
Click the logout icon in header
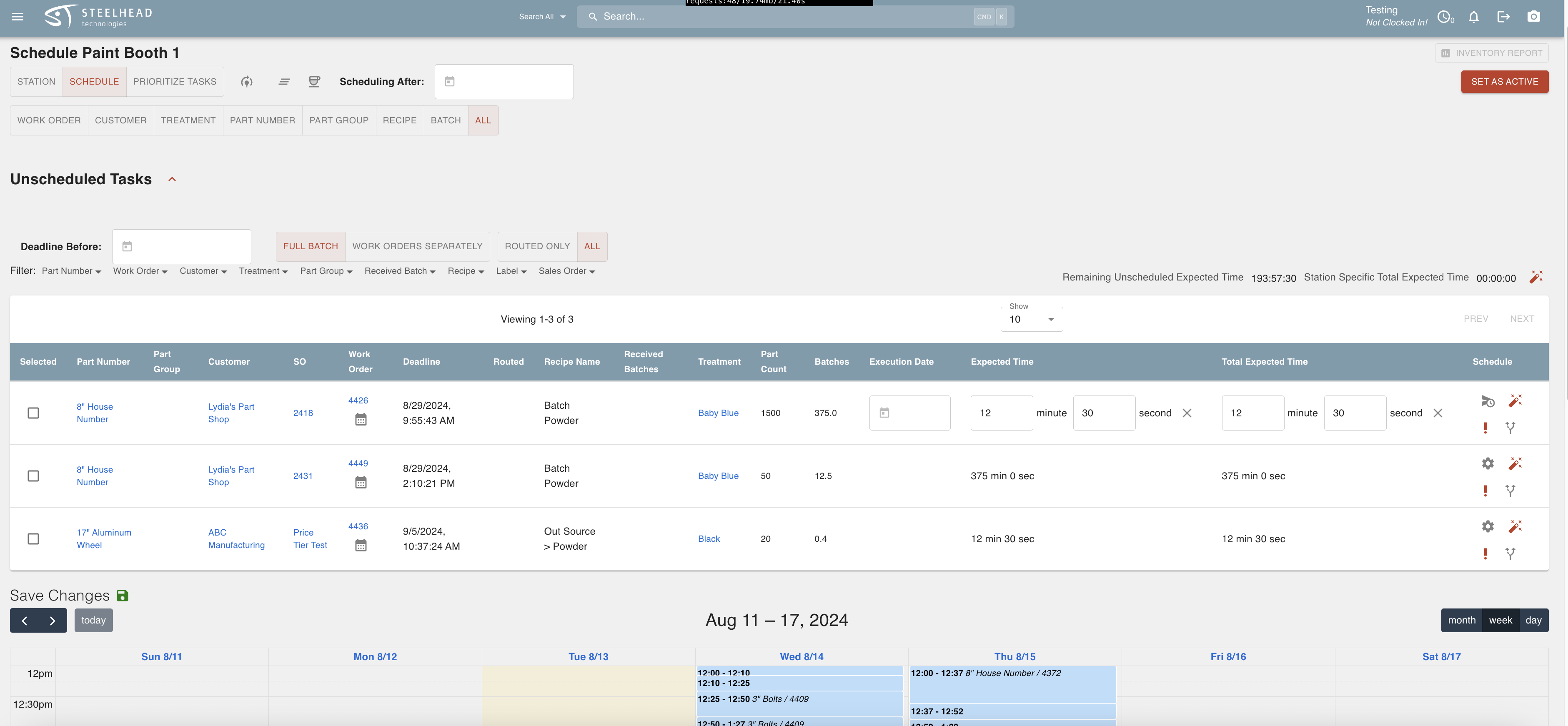pyautogui.click(x=1503, y=16)
